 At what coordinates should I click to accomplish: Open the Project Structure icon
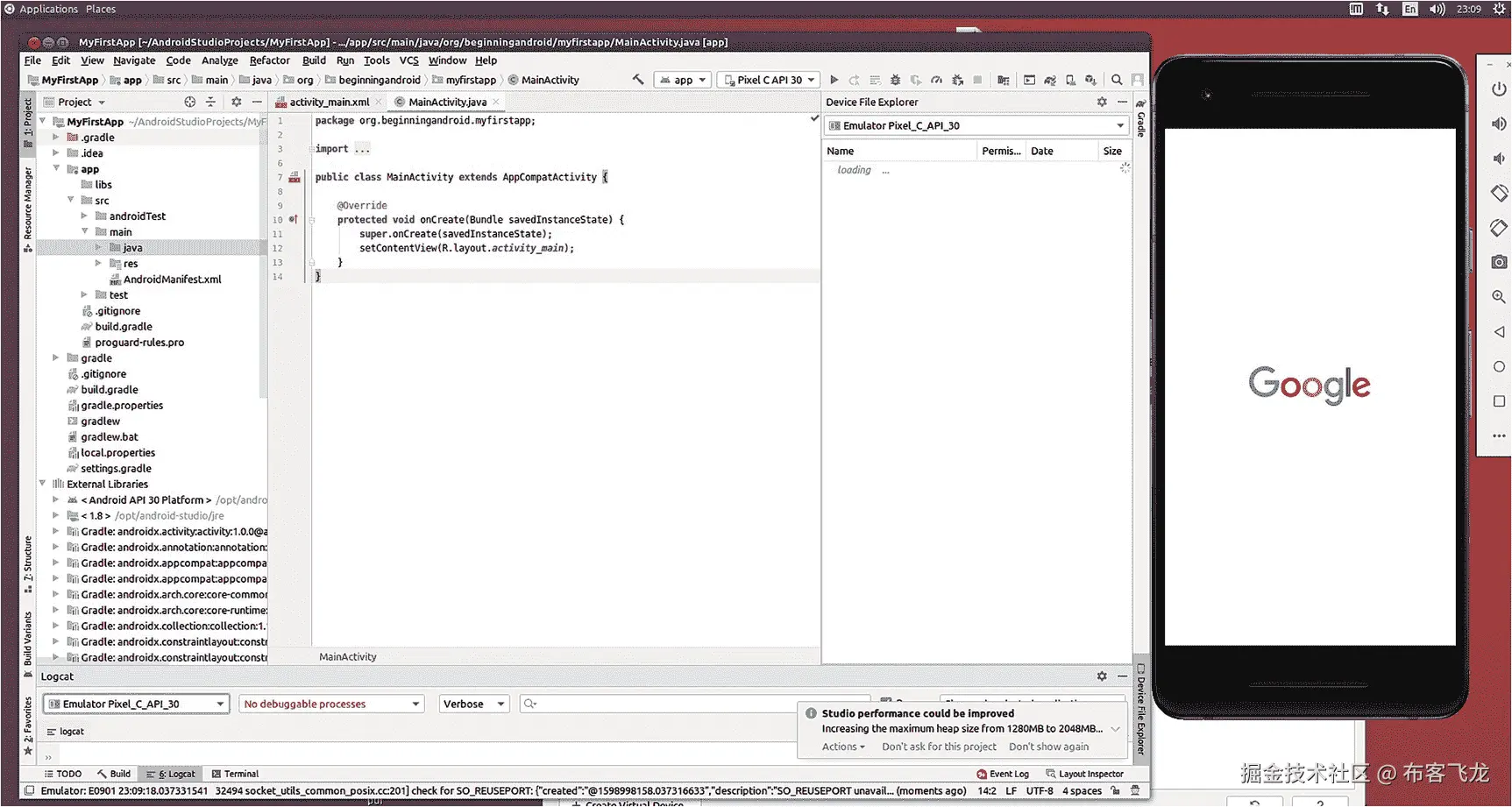[x=1004, y=80]
